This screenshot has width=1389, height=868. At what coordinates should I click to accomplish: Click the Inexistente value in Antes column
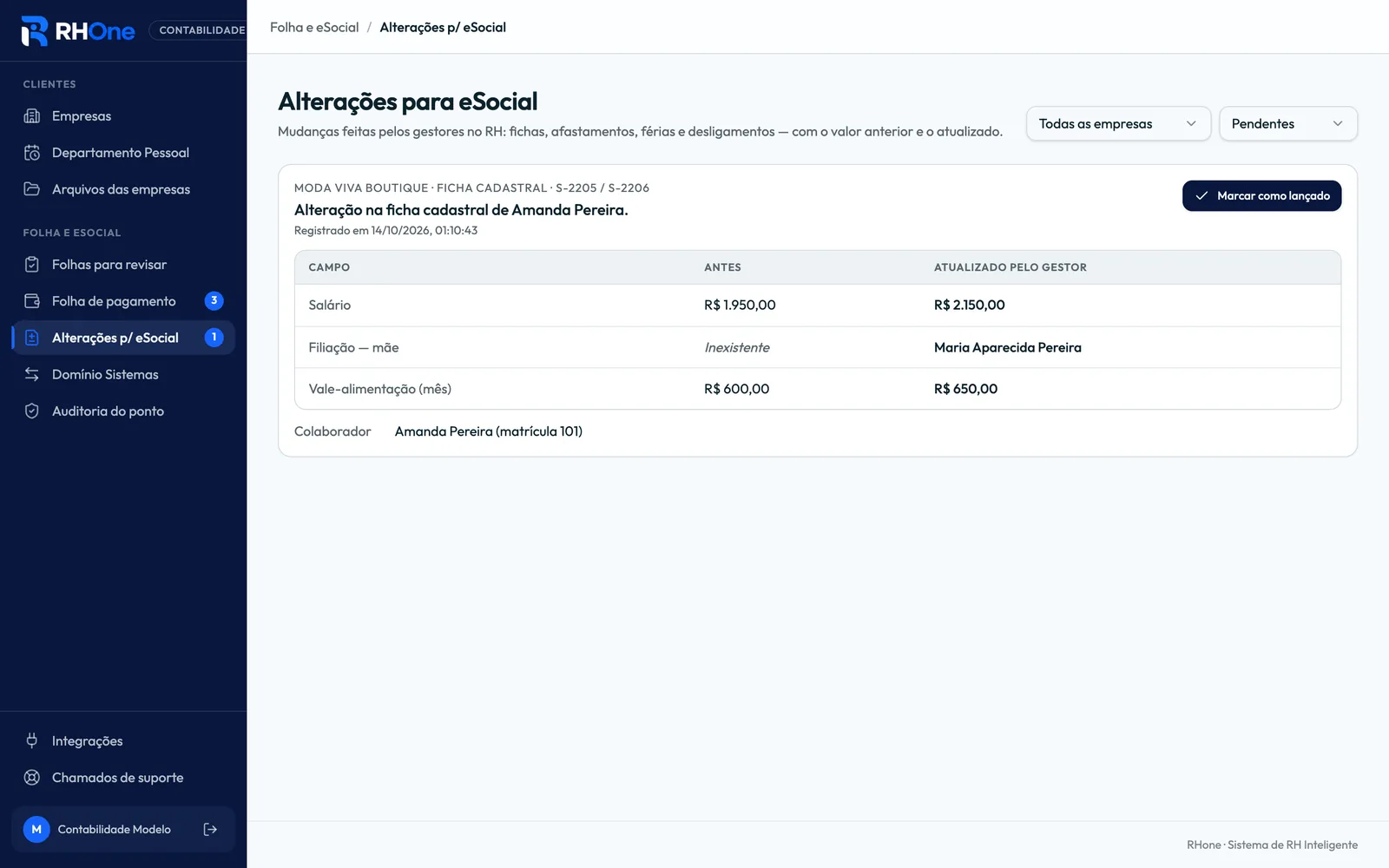(737, 348)
